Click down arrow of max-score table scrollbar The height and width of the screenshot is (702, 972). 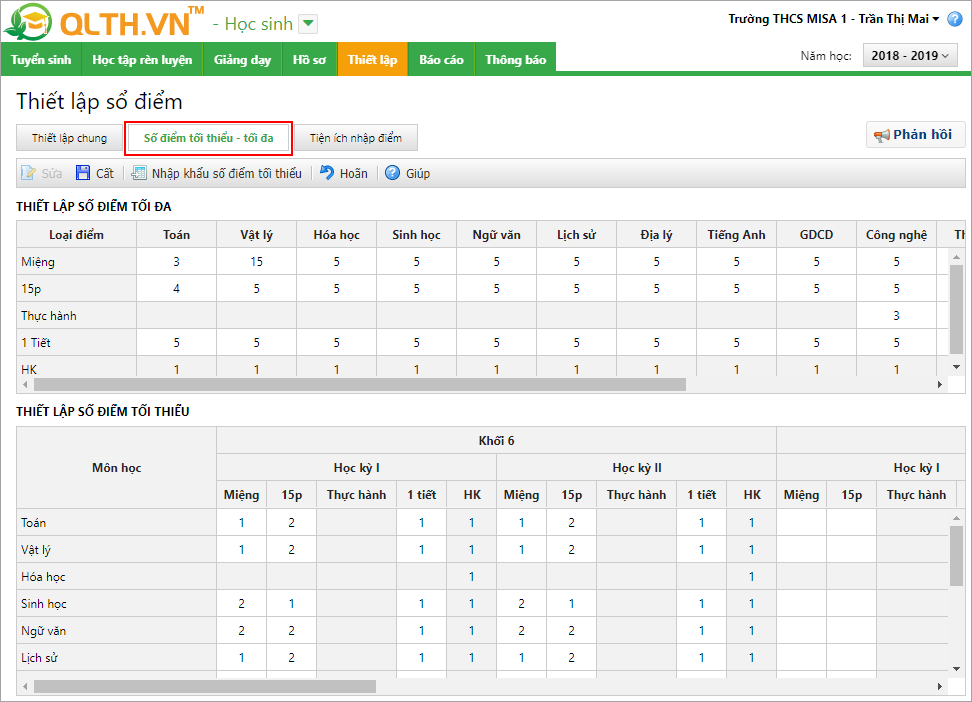click(957, 367)
